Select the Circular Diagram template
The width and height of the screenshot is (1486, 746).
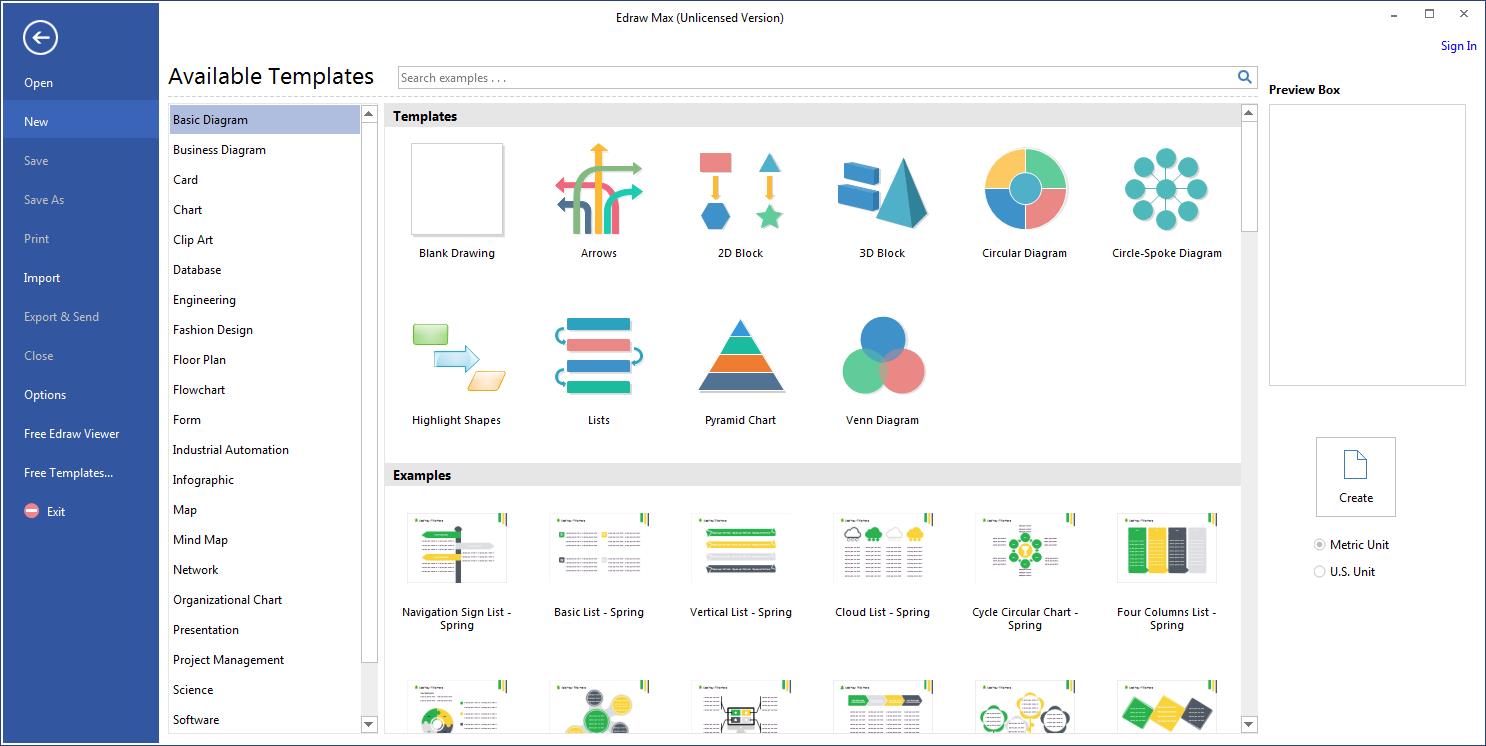(1024, 189)
